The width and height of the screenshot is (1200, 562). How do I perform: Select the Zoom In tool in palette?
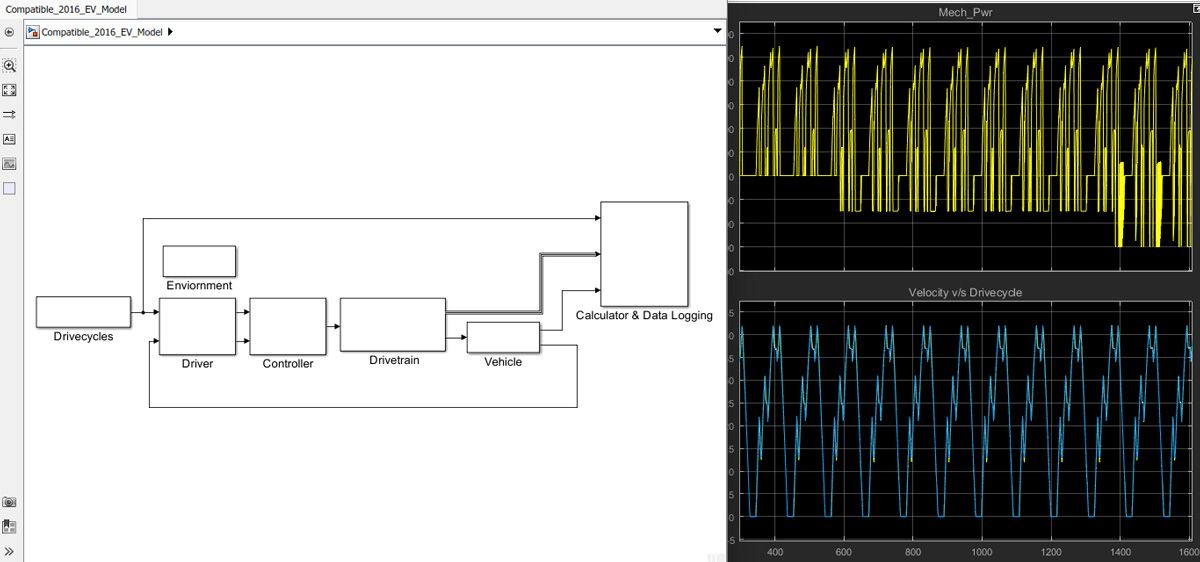click(x=10, y=65)
